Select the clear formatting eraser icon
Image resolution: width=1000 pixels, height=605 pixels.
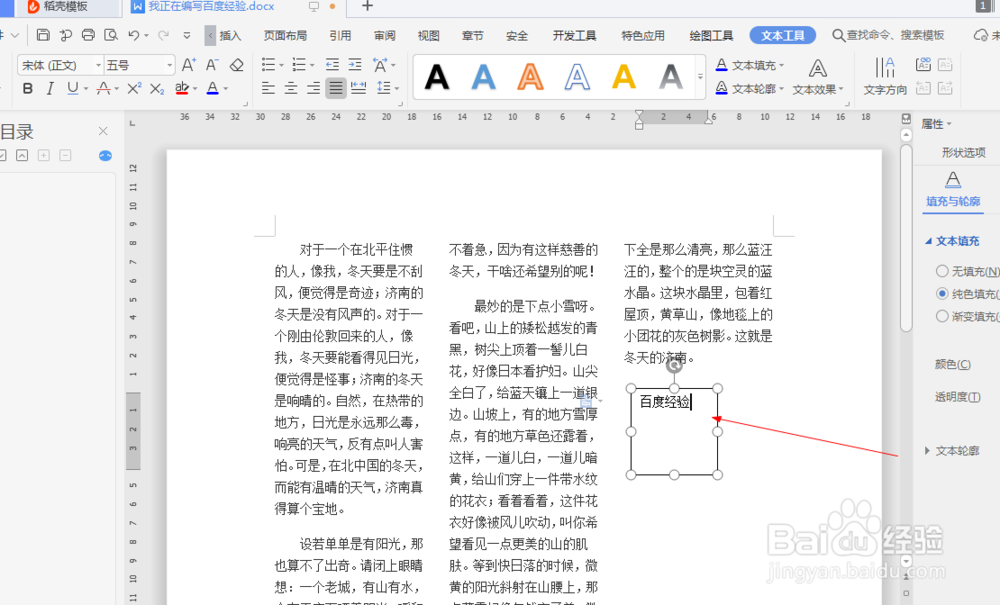[x=237, y=64]
